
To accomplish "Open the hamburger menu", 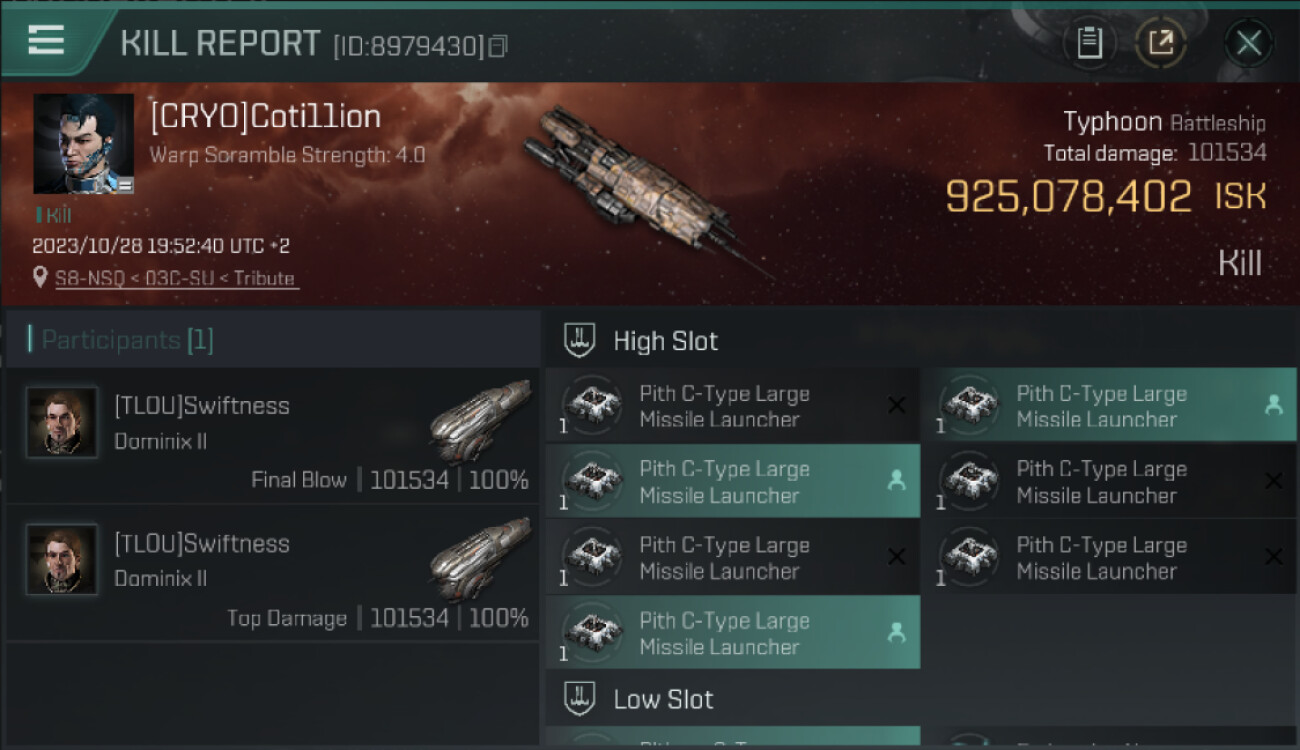I will (46, 40).
